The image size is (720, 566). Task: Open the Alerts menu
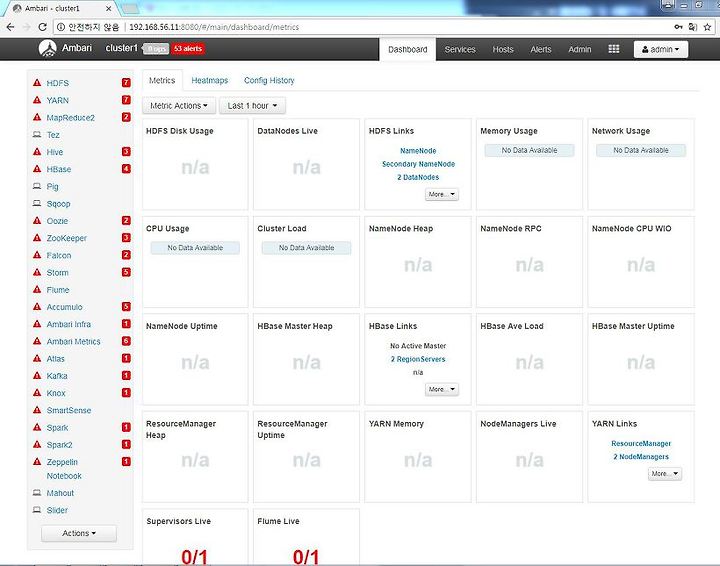pyautogui.click(x=540, y=49)
